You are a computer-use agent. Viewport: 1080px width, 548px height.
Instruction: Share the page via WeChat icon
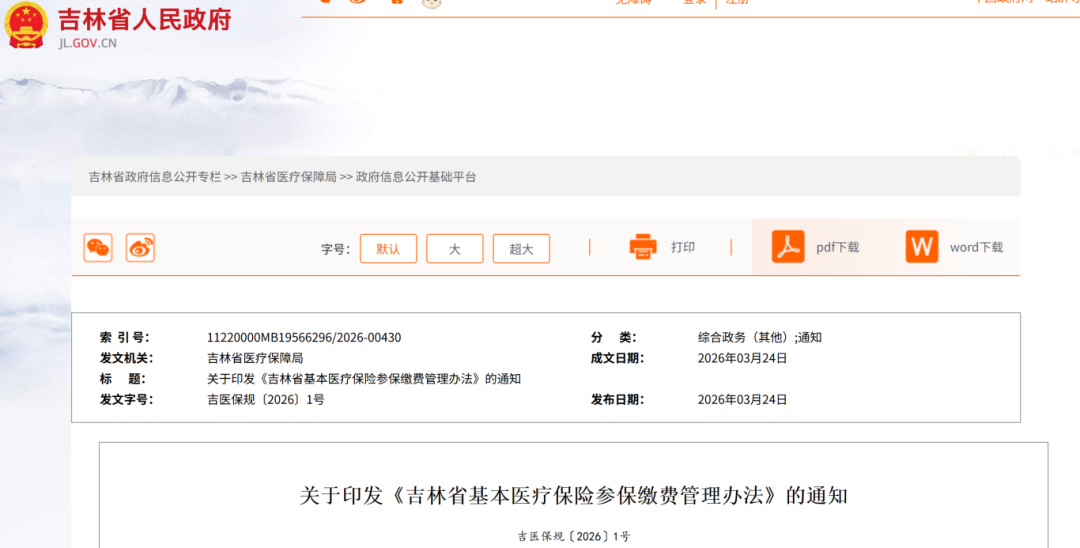[98, 248]
